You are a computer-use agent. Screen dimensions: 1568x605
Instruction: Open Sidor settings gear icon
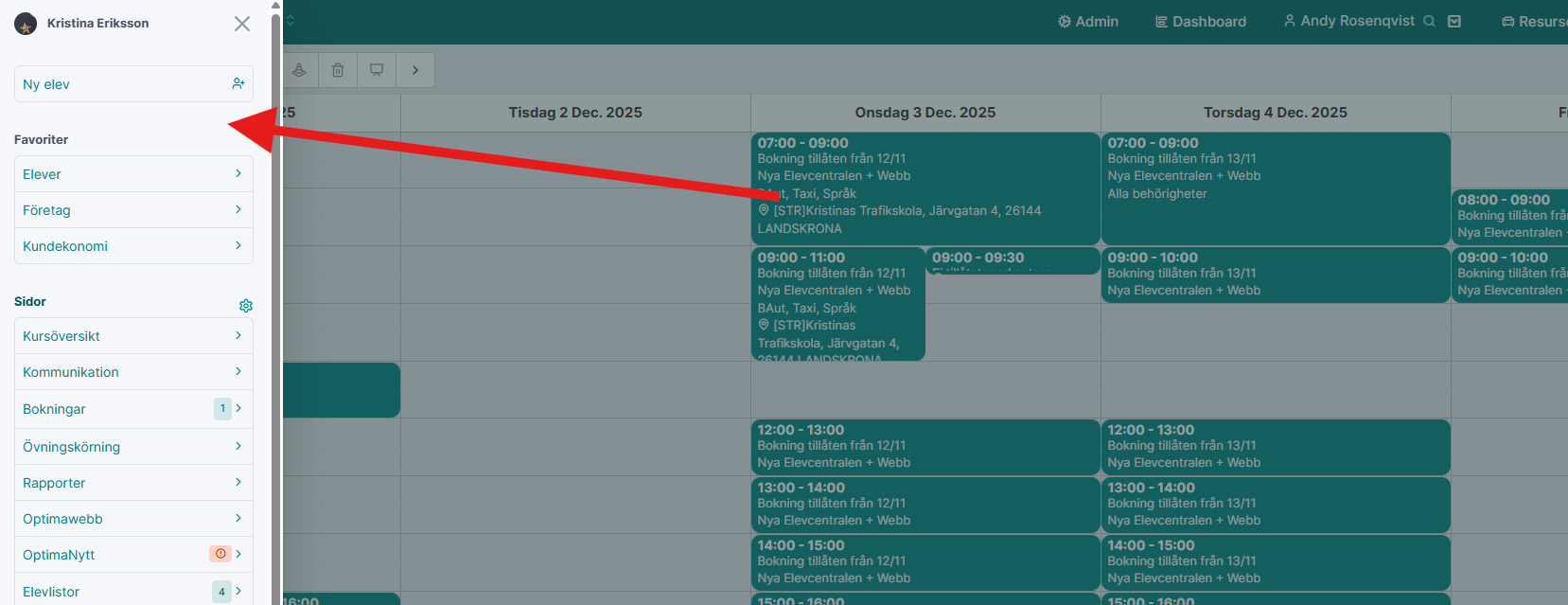[246, 306]
